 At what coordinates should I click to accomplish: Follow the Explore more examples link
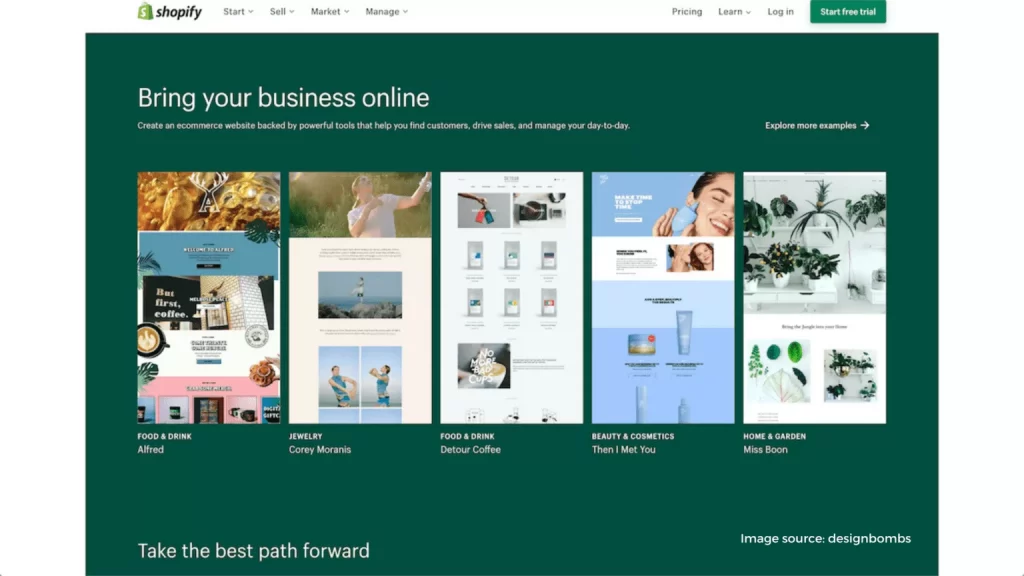point(817,125)
